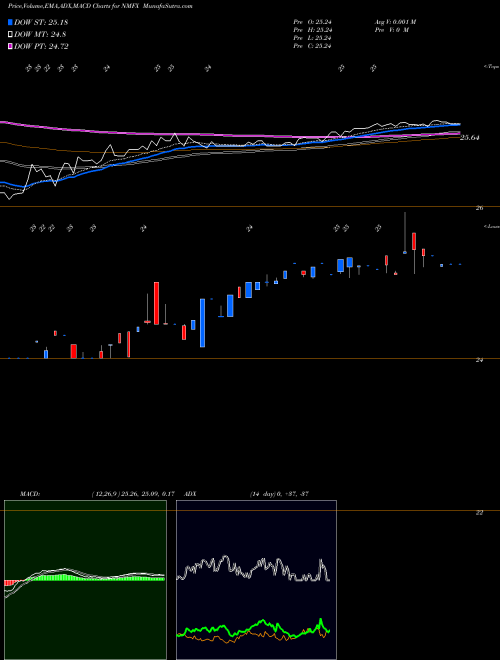This screenshot has height=660, width=500.
Task: Click the 'Pre H: 25.24' value
Action: (312, 30)
